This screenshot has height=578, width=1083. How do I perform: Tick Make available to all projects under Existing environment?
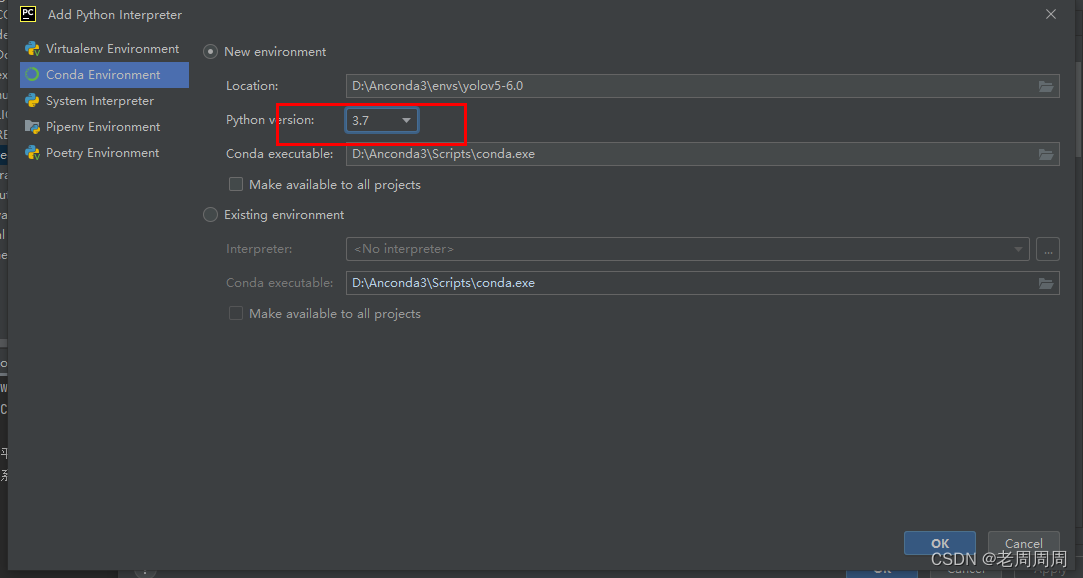236,314
